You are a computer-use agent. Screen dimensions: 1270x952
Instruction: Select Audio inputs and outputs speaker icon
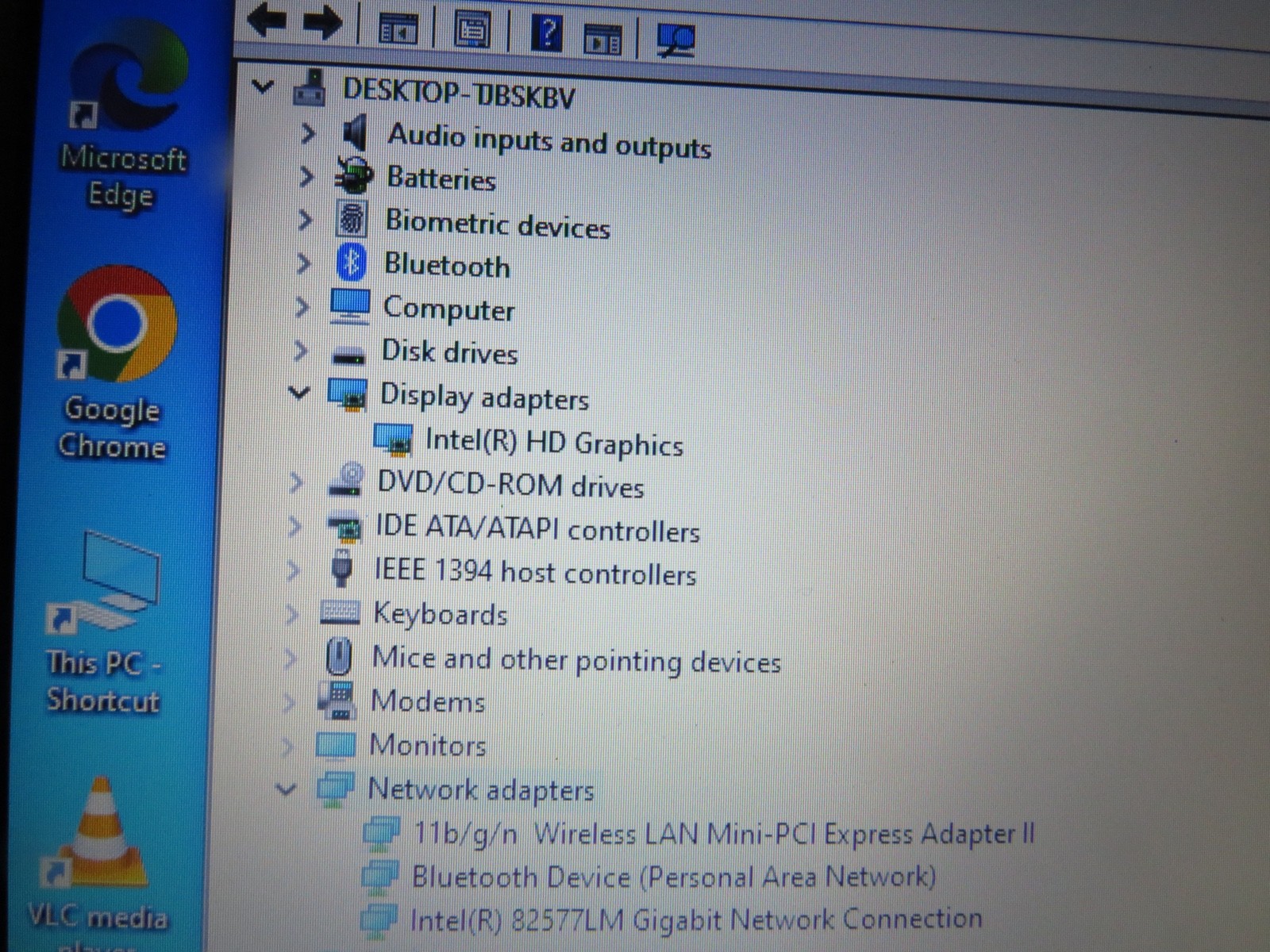[x=355, y=132]
